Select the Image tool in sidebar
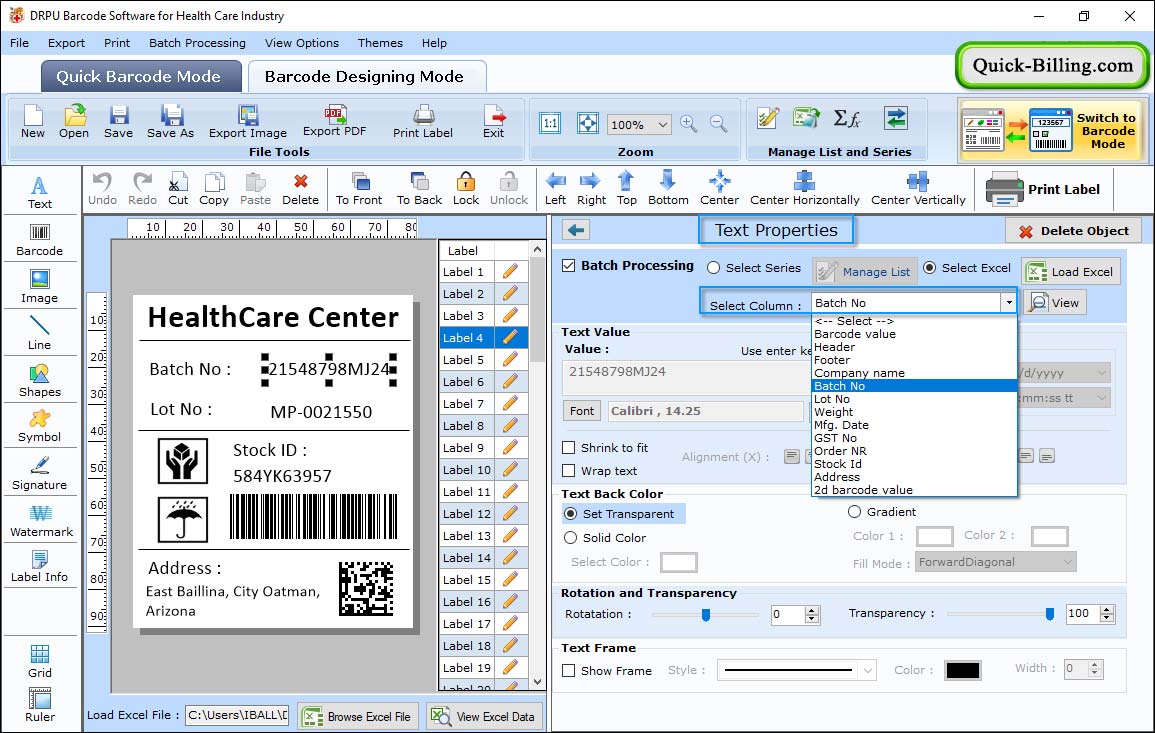 (x=40, y=287)
